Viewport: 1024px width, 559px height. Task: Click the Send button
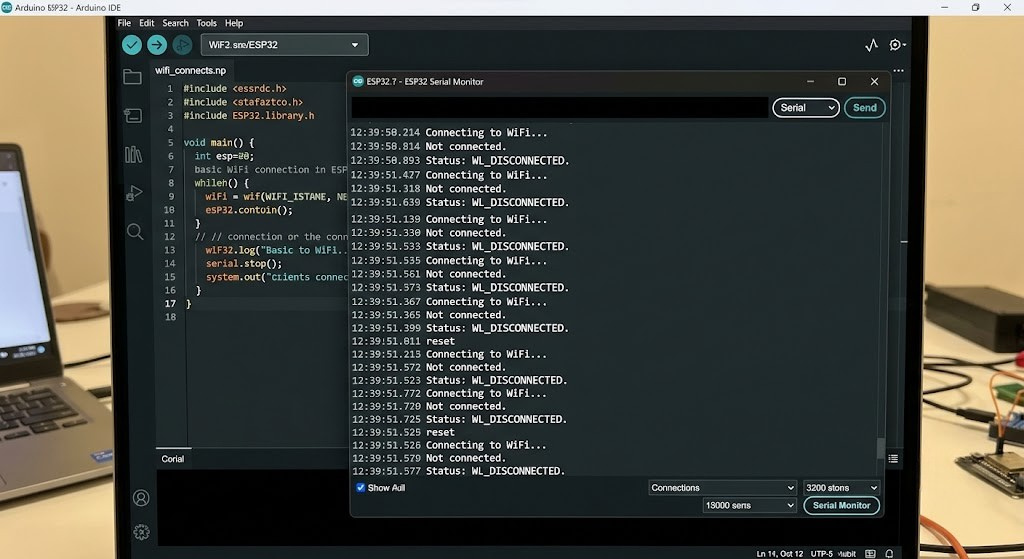tap(865, 108)
